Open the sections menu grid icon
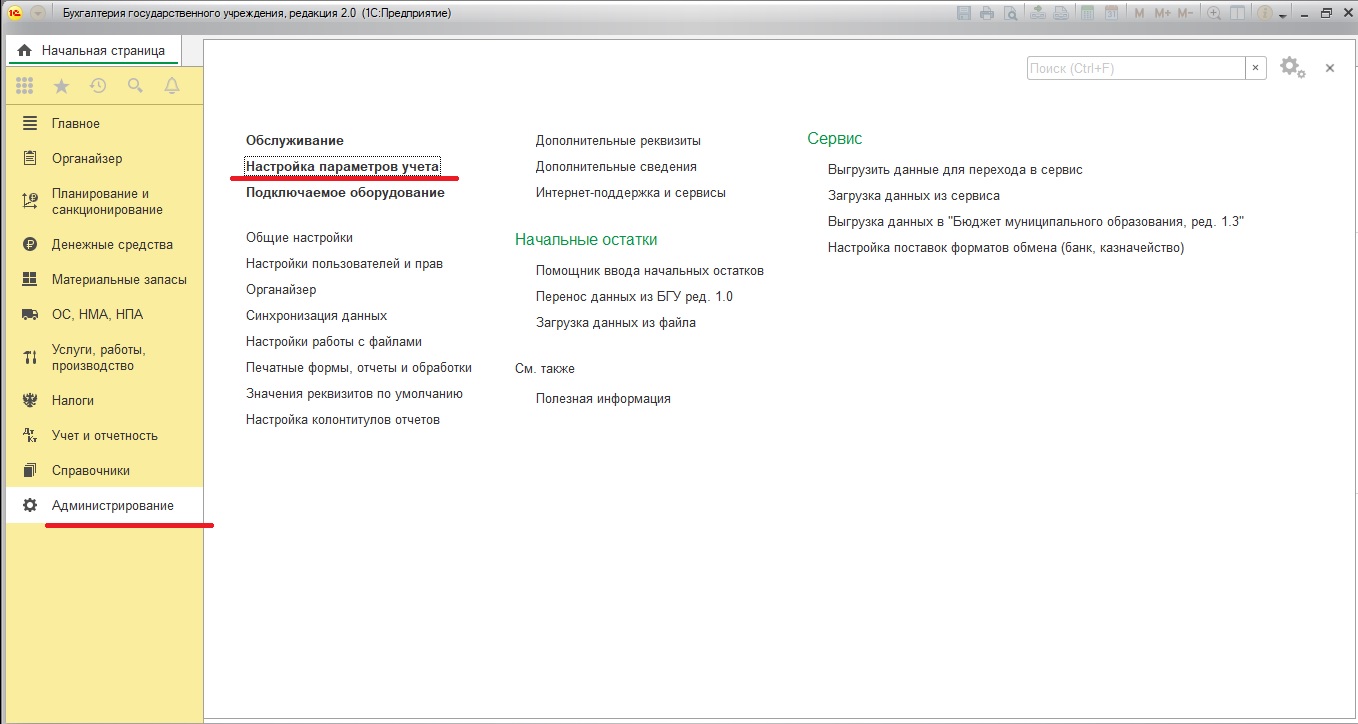Image resolution: width=1358 pixels, height=724 pixels. click(x=25, y=86)
